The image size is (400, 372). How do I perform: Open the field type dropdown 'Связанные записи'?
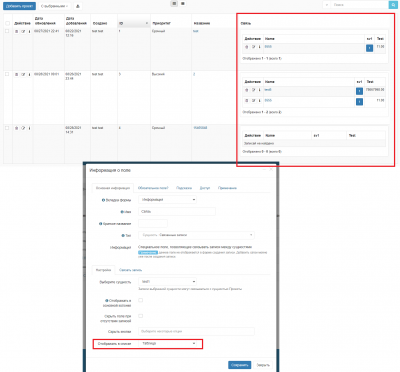tap(196, 235)
